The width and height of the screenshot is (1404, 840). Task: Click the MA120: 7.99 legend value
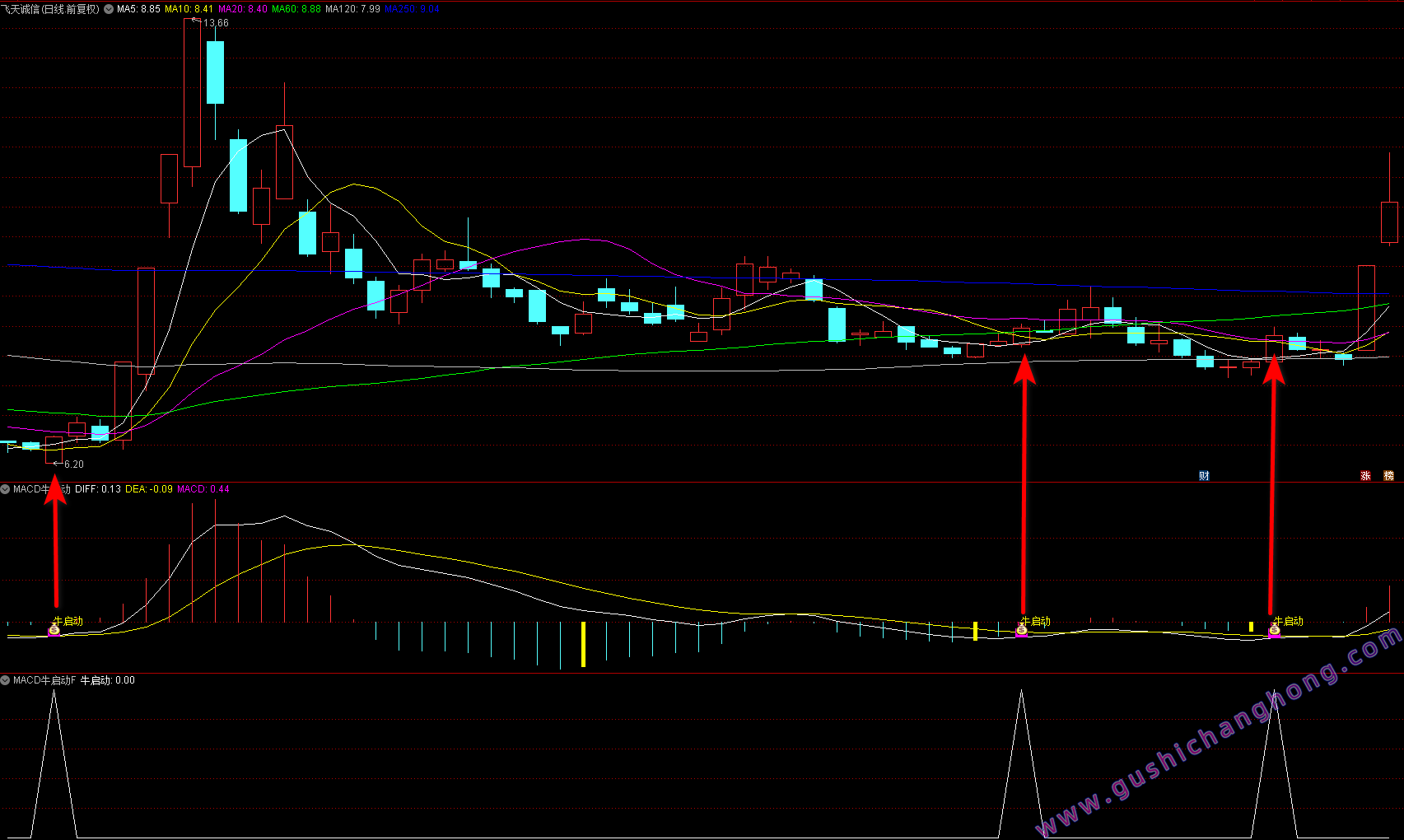pos(352,9)
